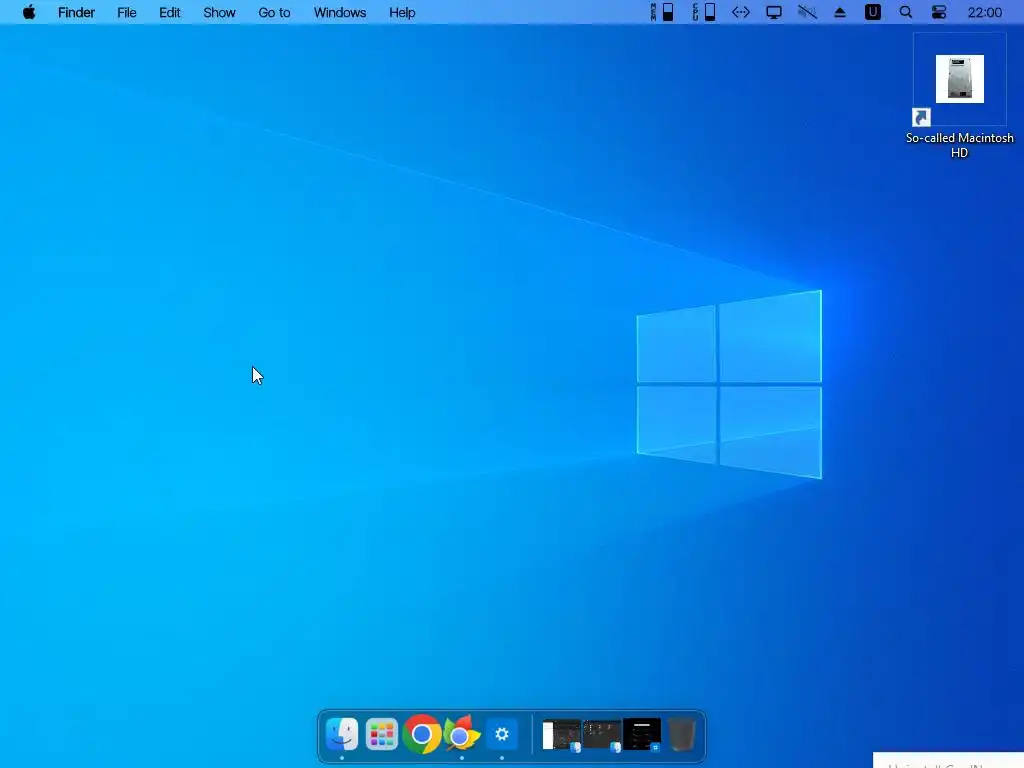
Task: Open the Edit menu
Action: (170, 12)
